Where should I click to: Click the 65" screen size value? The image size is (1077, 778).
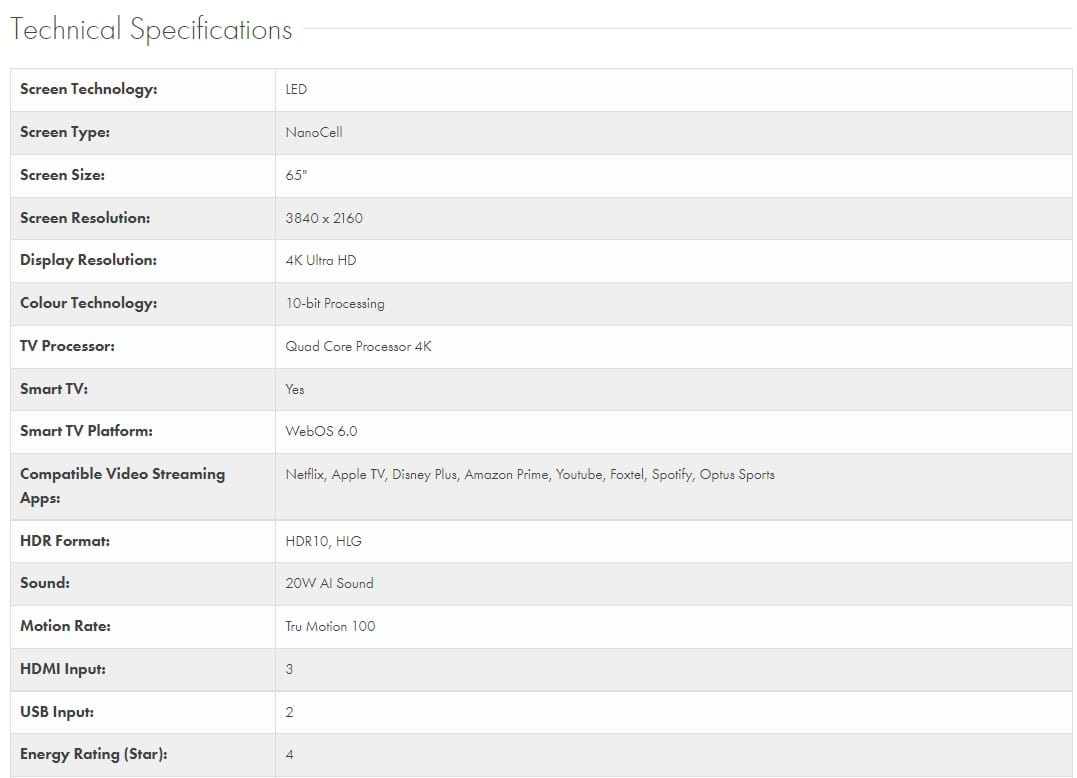pos(296,175)
